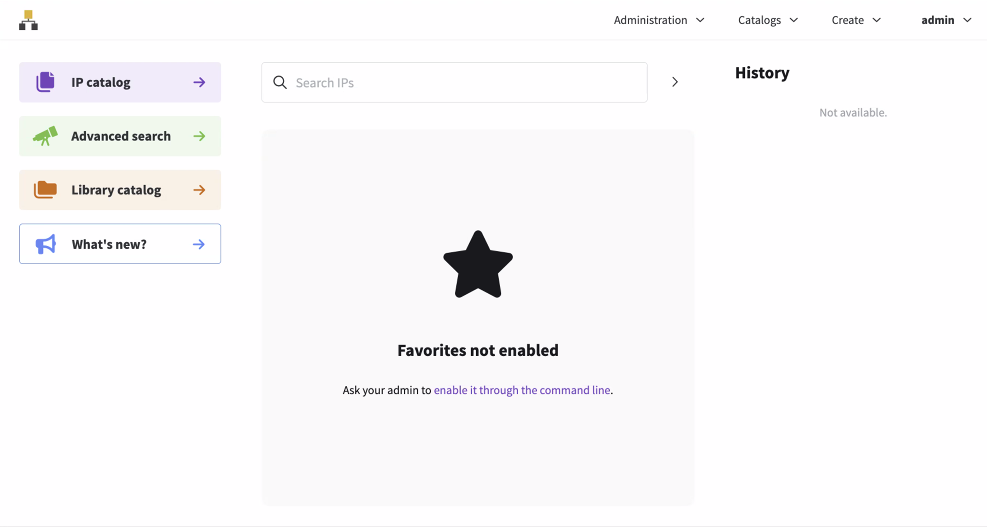Click the purple IP catalog documents icon
Screen dimensions: 987x527
[45, 82]
